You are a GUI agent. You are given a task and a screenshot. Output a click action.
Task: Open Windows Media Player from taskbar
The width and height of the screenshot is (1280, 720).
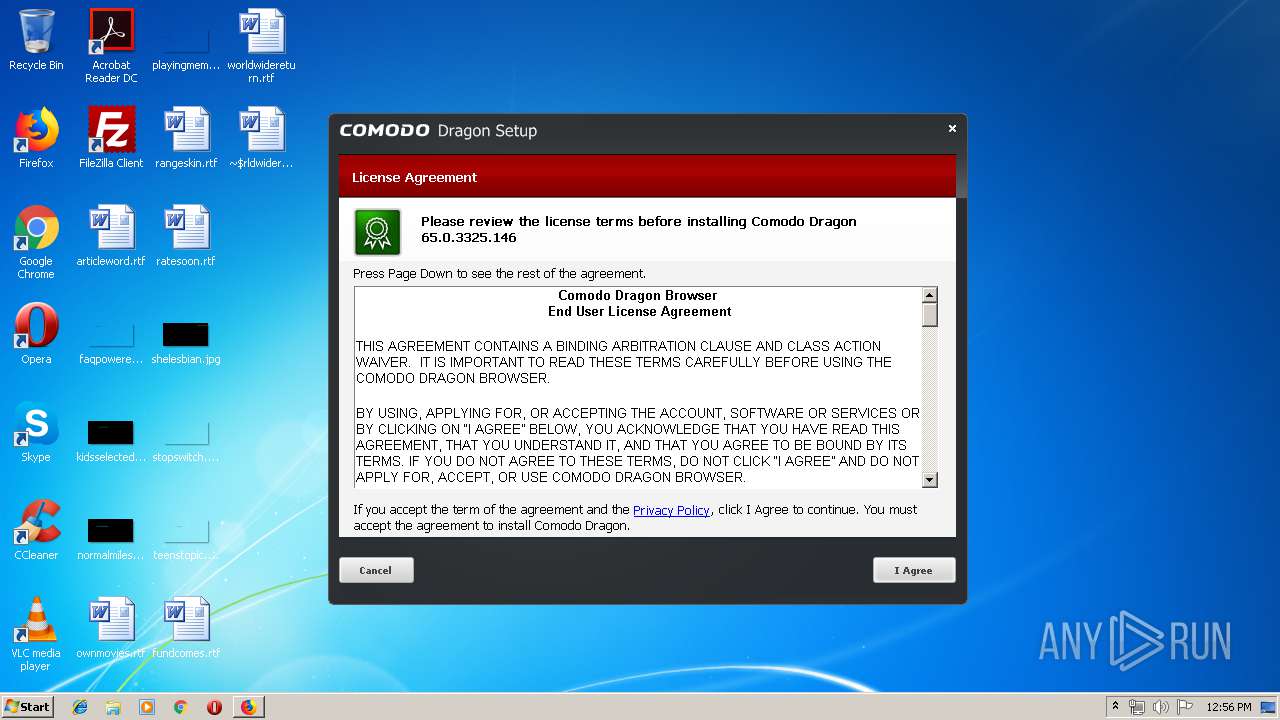click(147, 707)
